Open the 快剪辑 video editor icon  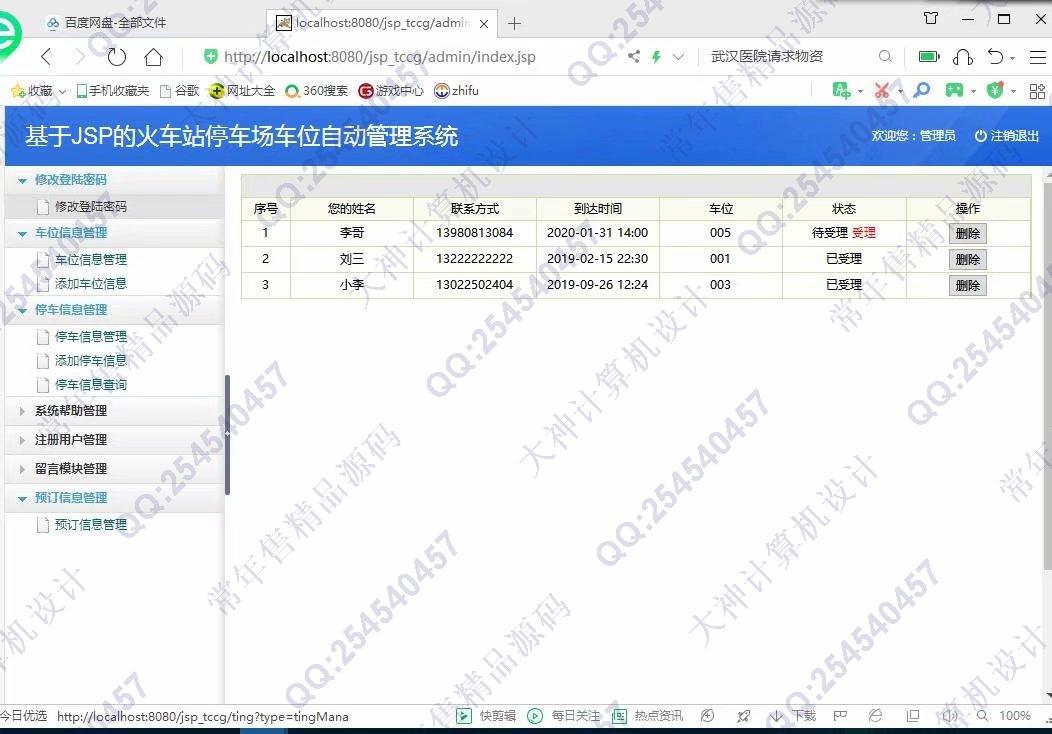[464, 716]
